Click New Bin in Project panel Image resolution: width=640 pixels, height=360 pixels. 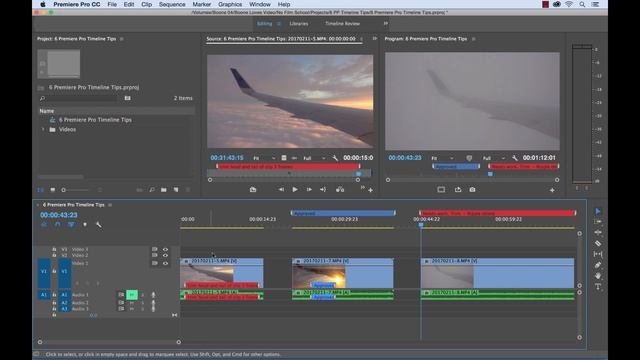(164, 190)
